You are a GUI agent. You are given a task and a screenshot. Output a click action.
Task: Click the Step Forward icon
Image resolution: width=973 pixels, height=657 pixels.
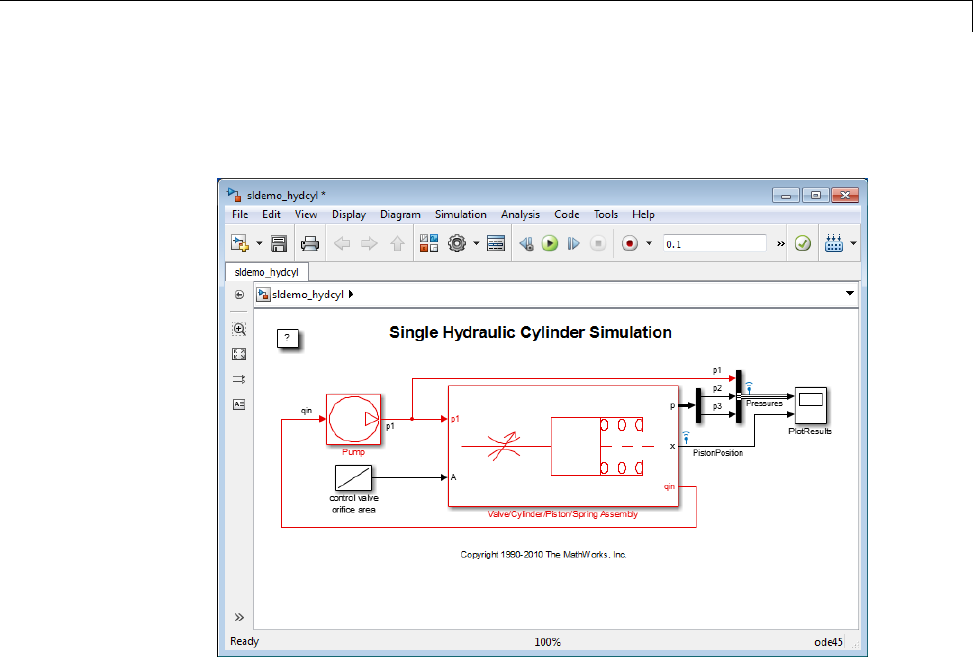tap(574, 243)
